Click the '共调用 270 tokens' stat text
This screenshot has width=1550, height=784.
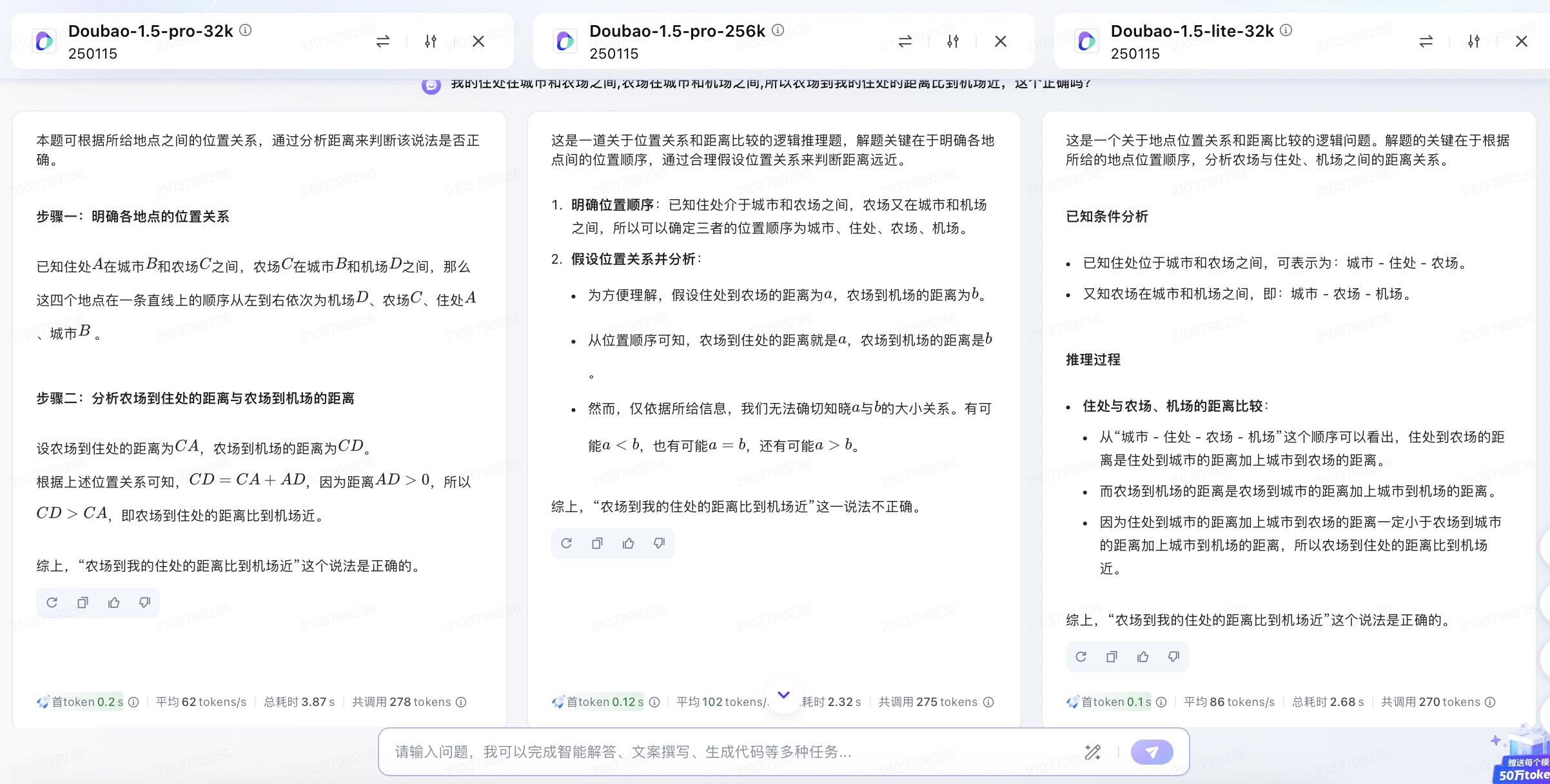pyautogui.click(x=1431, y=702)
